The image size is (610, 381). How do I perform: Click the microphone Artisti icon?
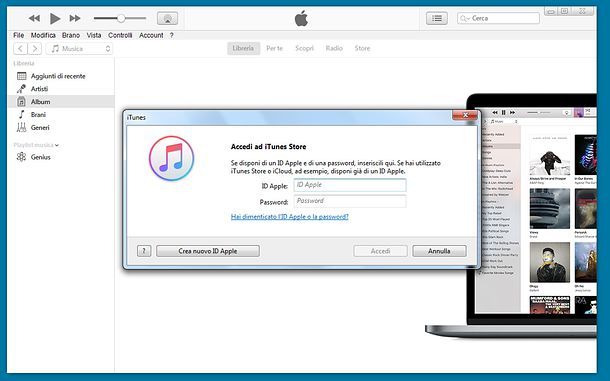(x=21, y=89)
